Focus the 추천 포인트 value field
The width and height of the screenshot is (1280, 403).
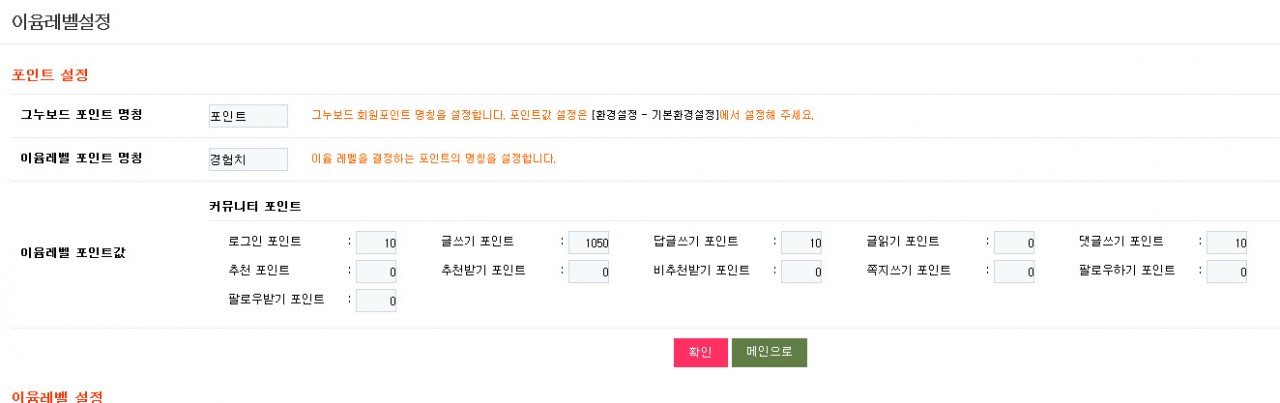tap(376, 272)
